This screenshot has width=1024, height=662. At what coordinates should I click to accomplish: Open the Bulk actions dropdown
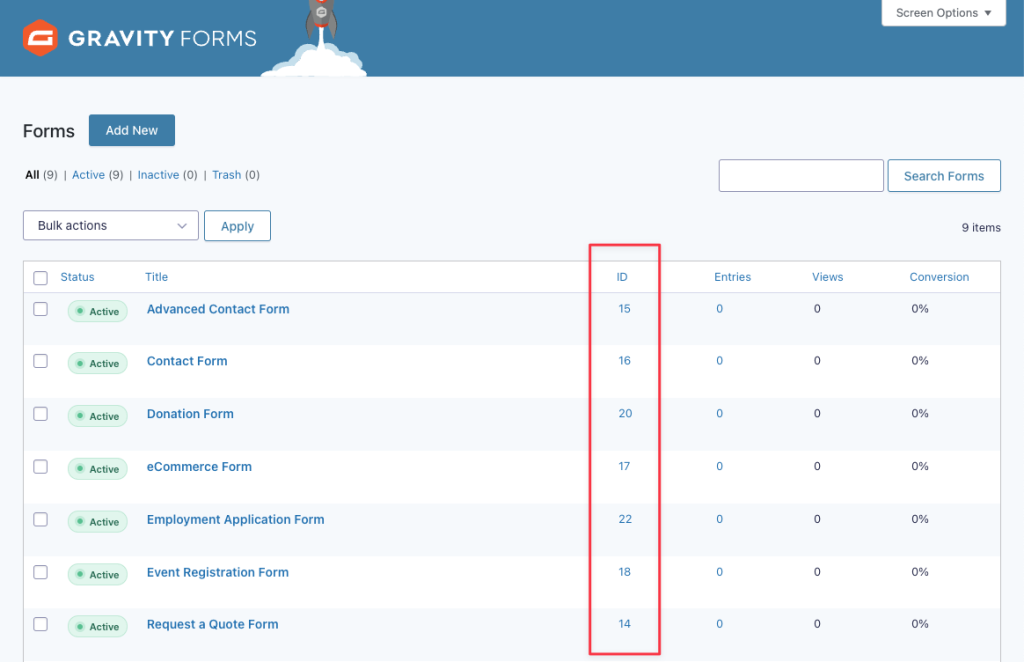[x=111, y=226]
